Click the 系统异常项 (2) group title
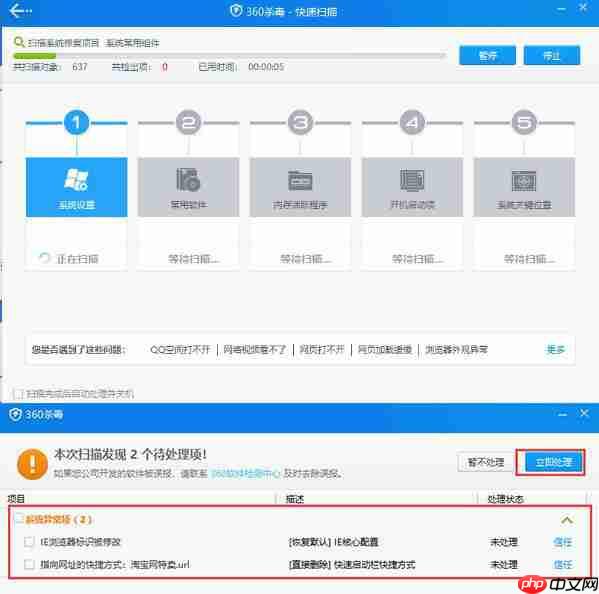Viewport: 599px width, 594px height. coord(59,519)
